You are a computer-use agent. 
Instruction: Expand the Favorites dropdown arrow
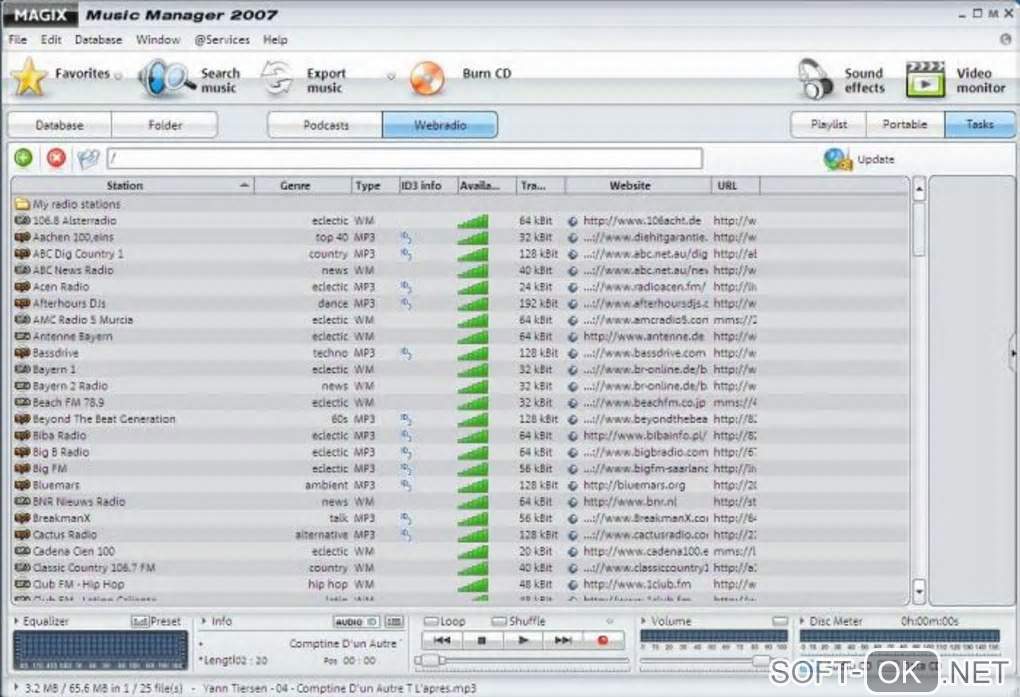point(118,76)
